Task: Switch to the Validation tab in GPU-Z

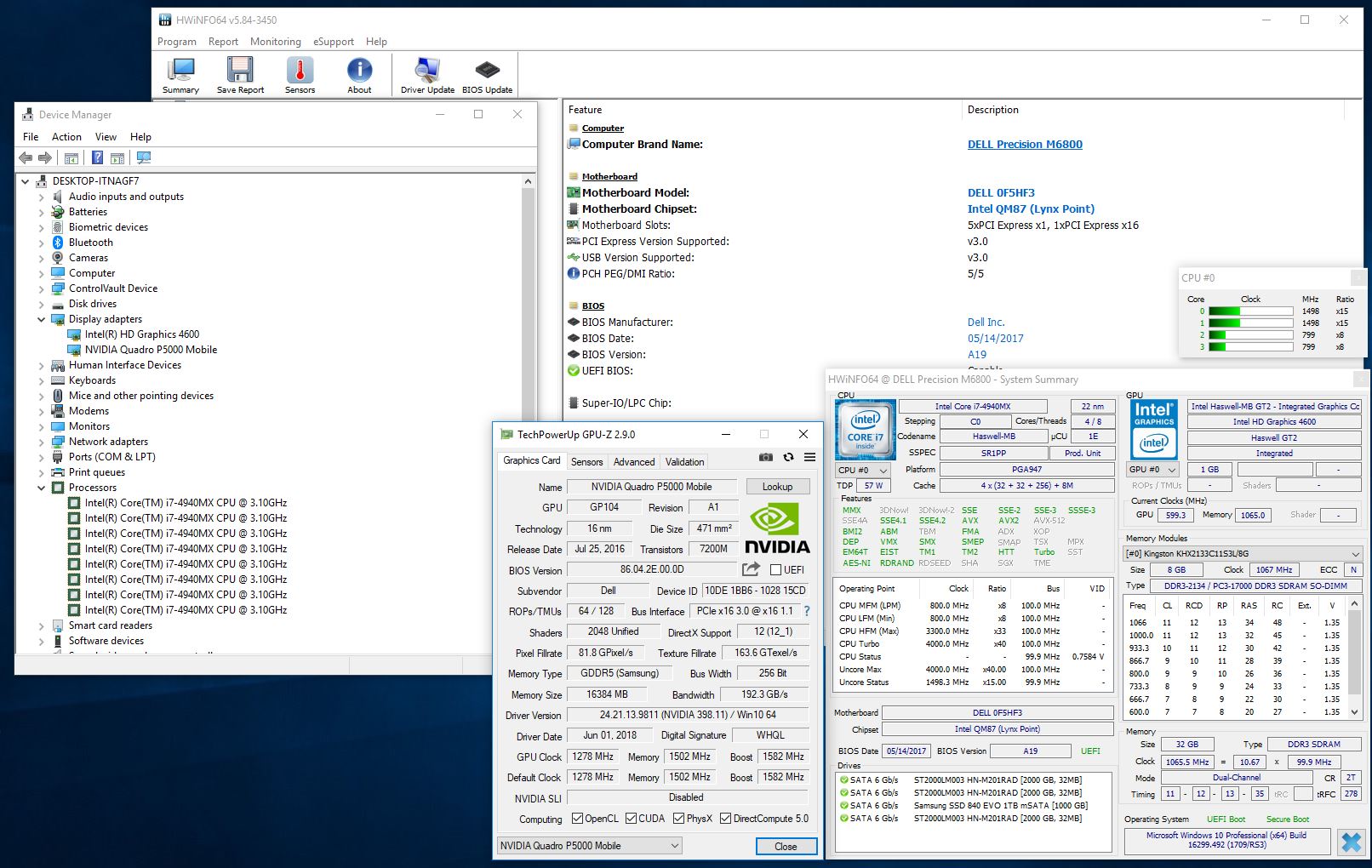Action: [x=684, y=462]
